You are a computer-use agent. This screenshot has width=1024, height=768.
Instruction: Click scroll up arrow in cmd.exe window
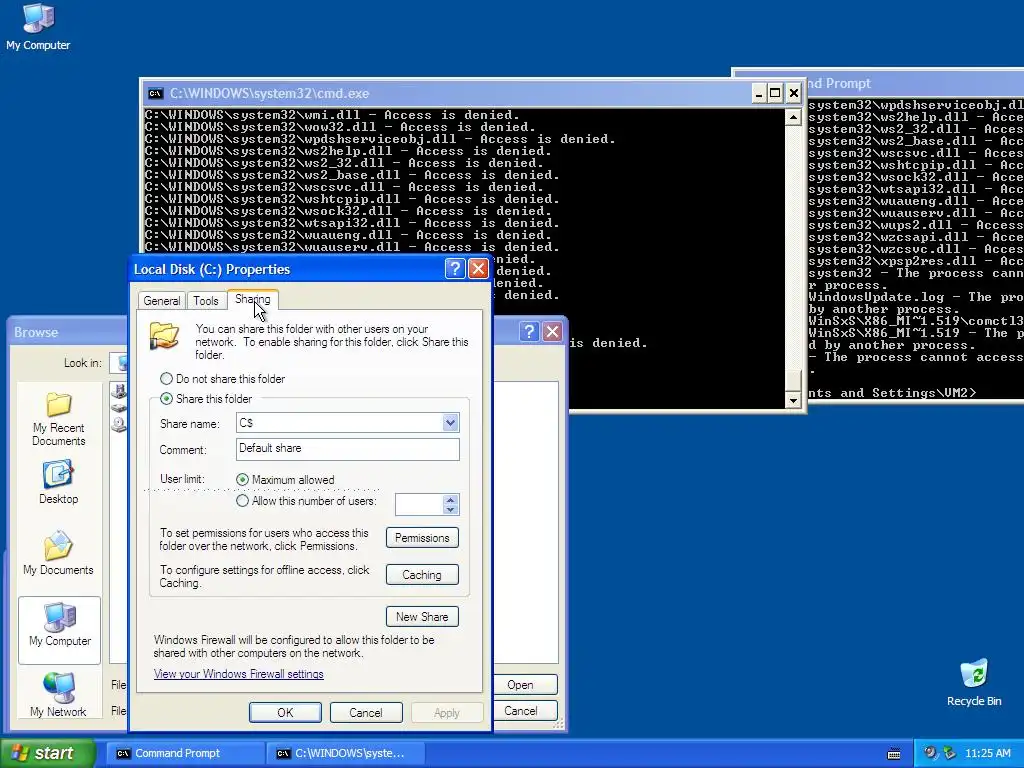793,117
